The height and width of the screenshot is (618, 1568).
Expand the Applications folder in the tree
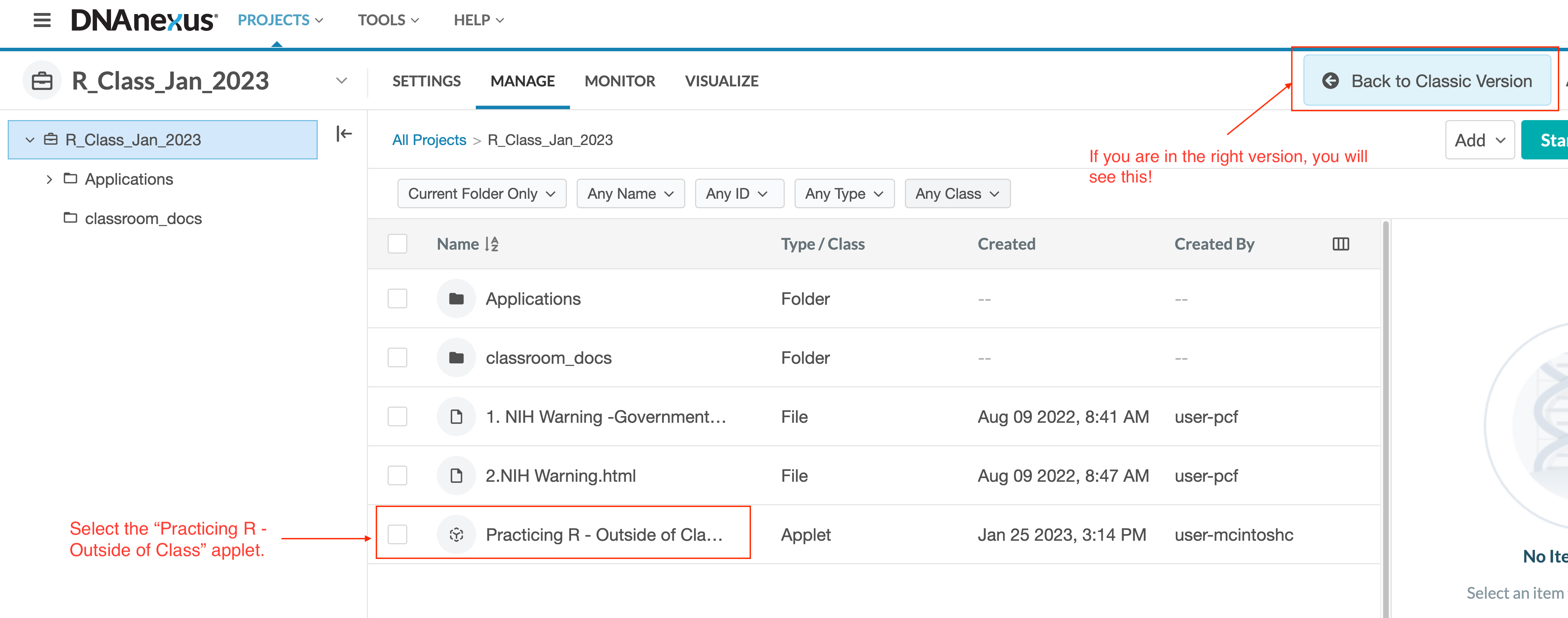point(49,179)
